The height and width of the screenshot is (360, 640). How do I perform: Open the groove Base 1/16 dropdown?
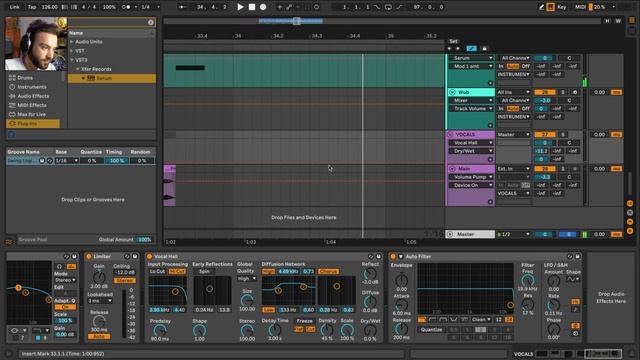coord(67,161)
